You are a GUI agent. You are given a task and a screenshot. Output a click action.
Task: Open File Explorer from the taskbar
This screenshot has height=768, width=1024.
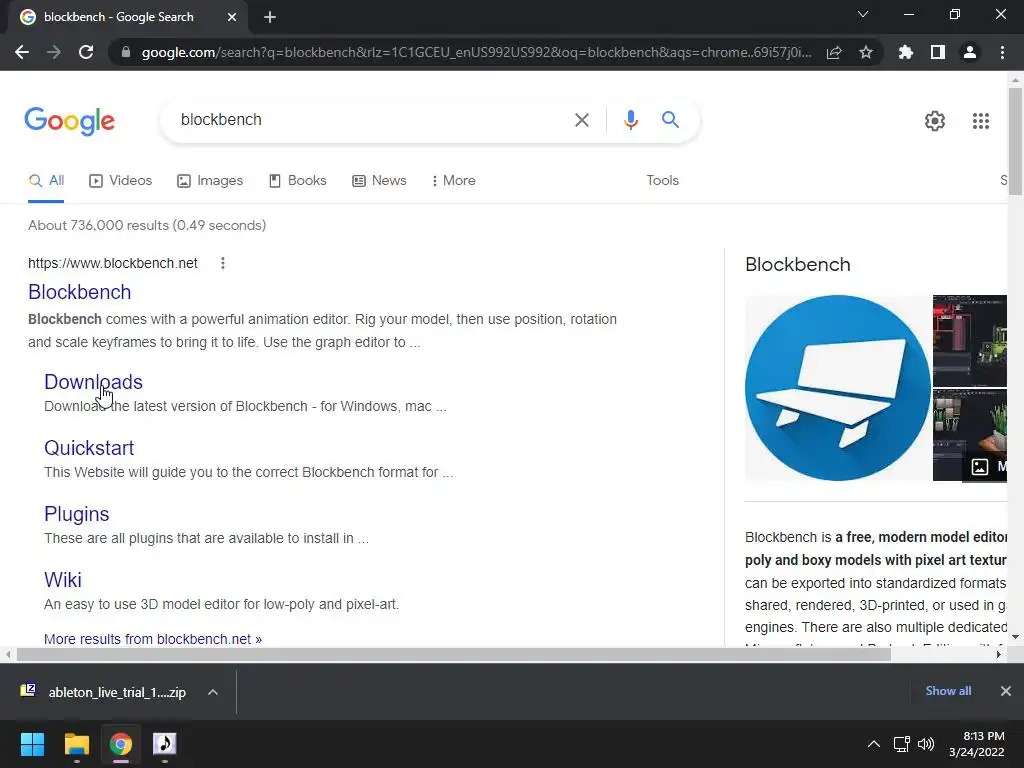[76, 744]
